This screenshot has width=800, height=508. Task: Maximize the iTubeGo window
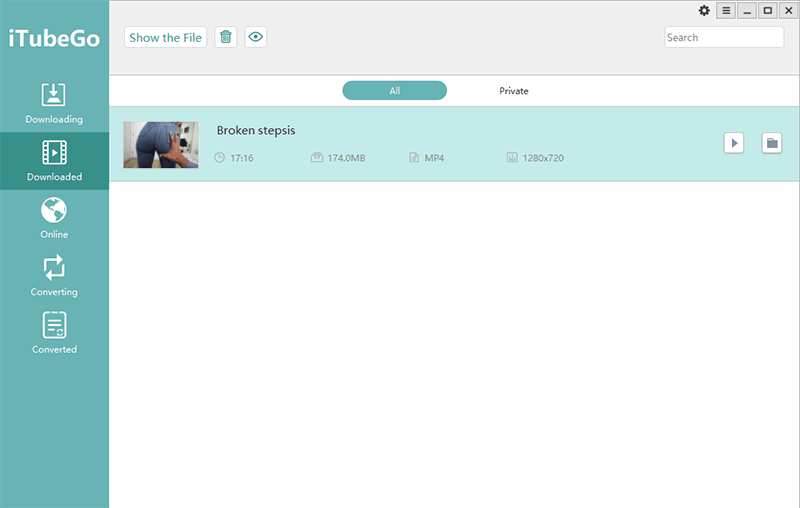pyautogui.click(x=767, y=11)
